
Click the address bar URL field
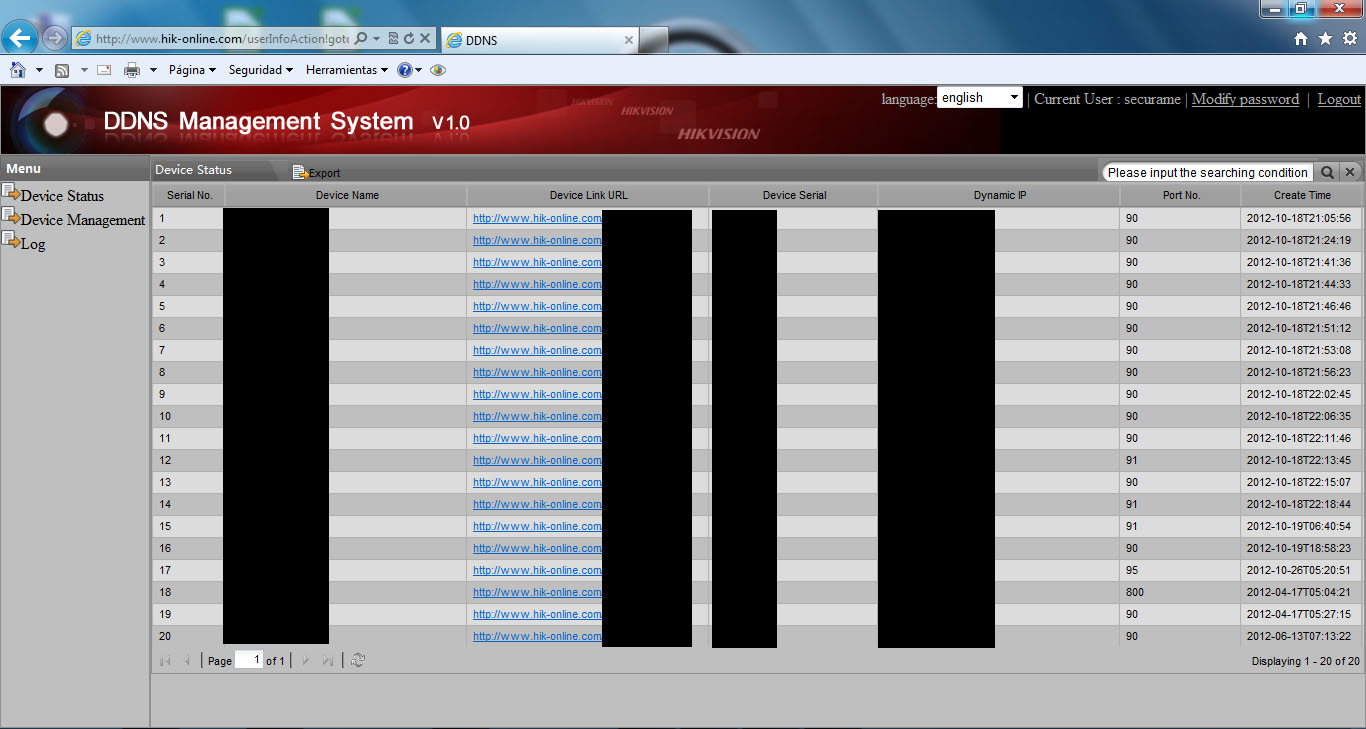pyautogui.click(x=222, y=39)
